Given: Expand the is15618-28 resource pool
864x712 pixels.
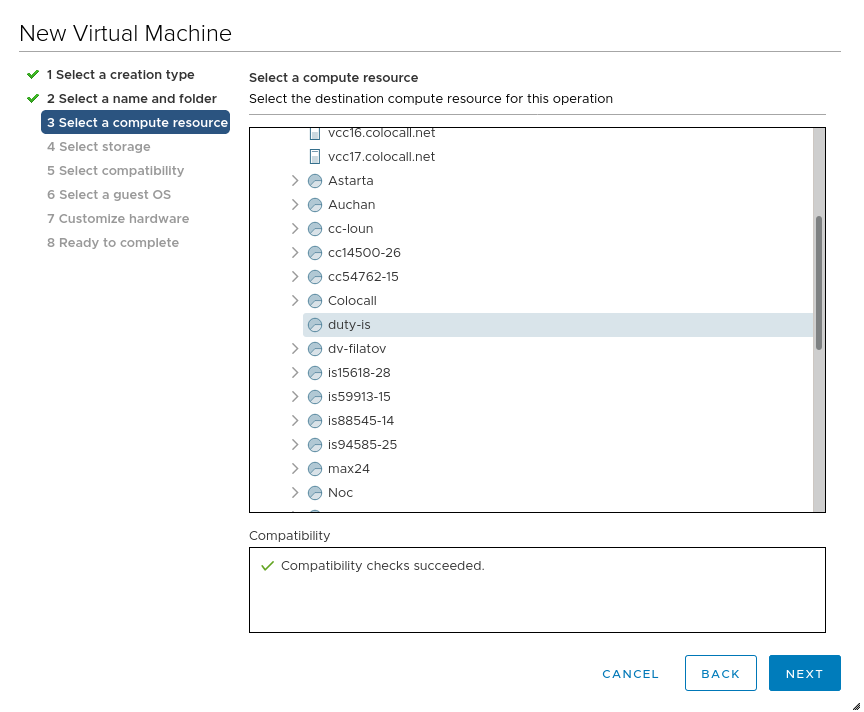Looking at the screenshot, I should pos(295,373).
